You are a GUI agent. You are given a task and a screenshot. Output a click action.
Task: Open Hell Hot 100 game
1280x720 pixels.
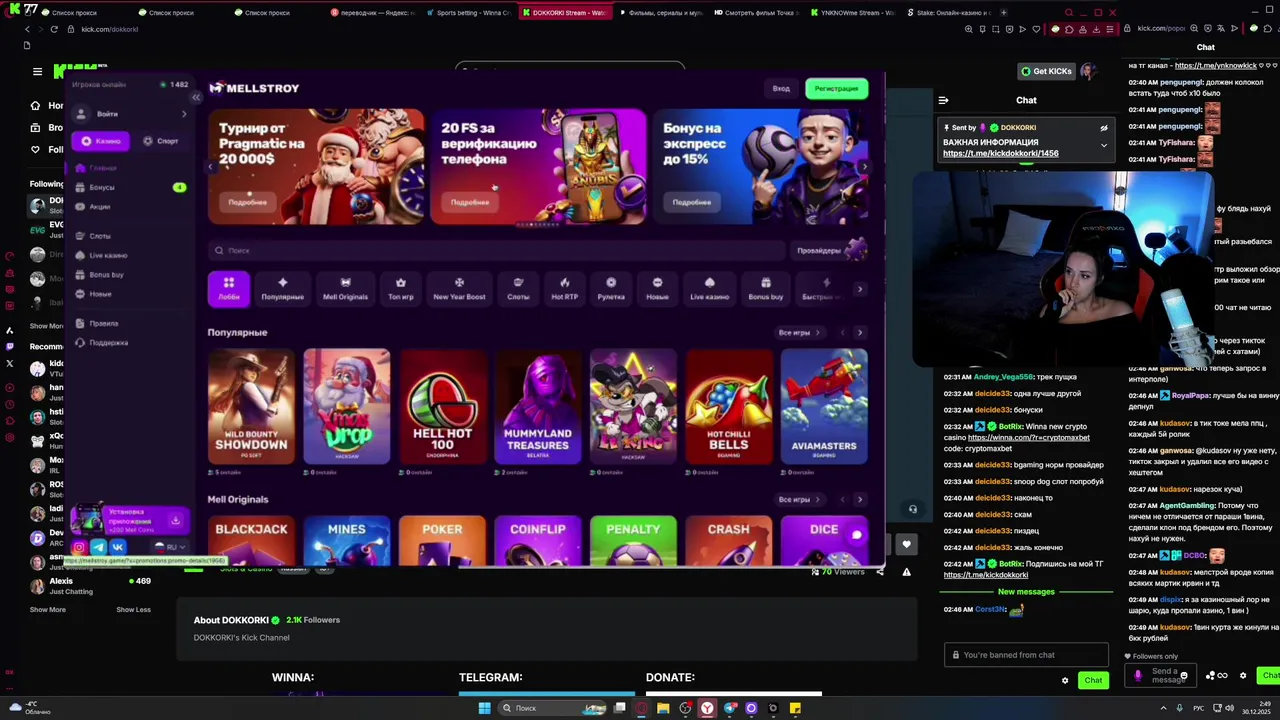click(x=442, y=406)
